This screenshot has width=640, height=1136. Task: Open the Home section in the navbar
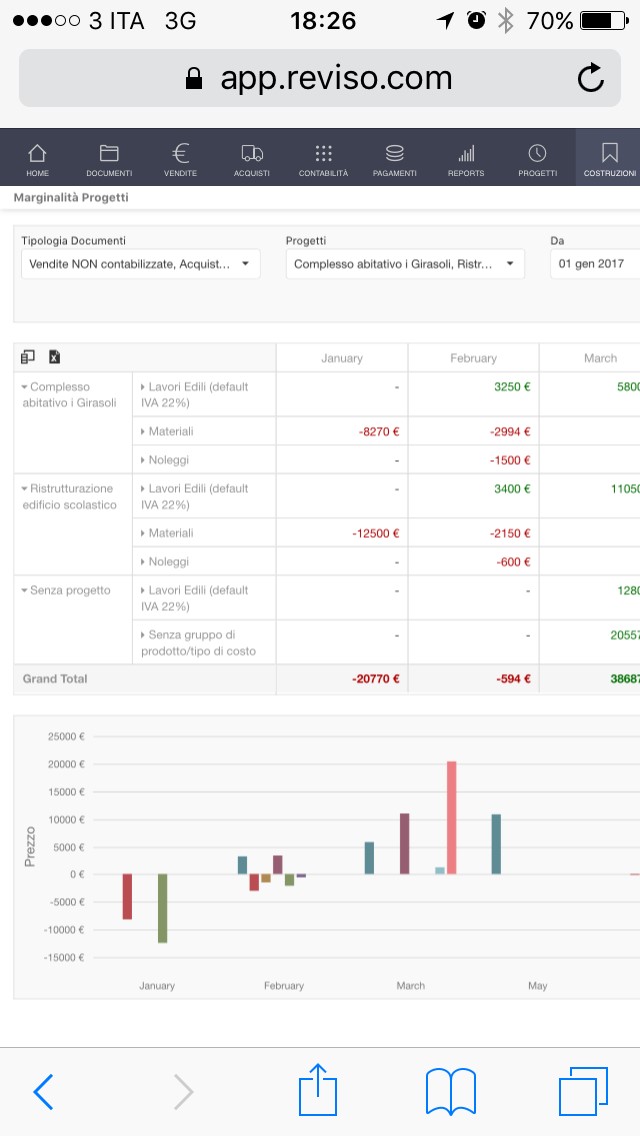[37, 159]
